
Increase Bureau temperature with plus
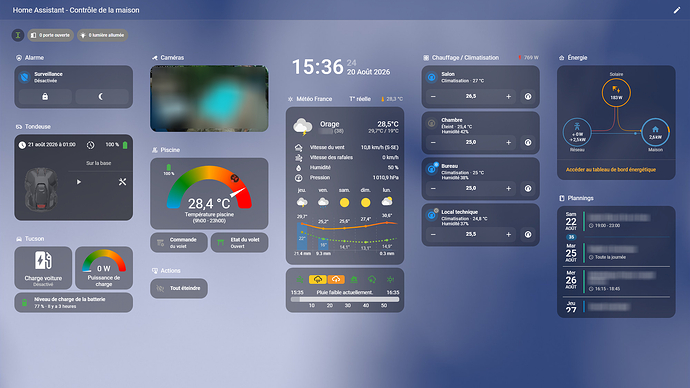click(508, 188)
